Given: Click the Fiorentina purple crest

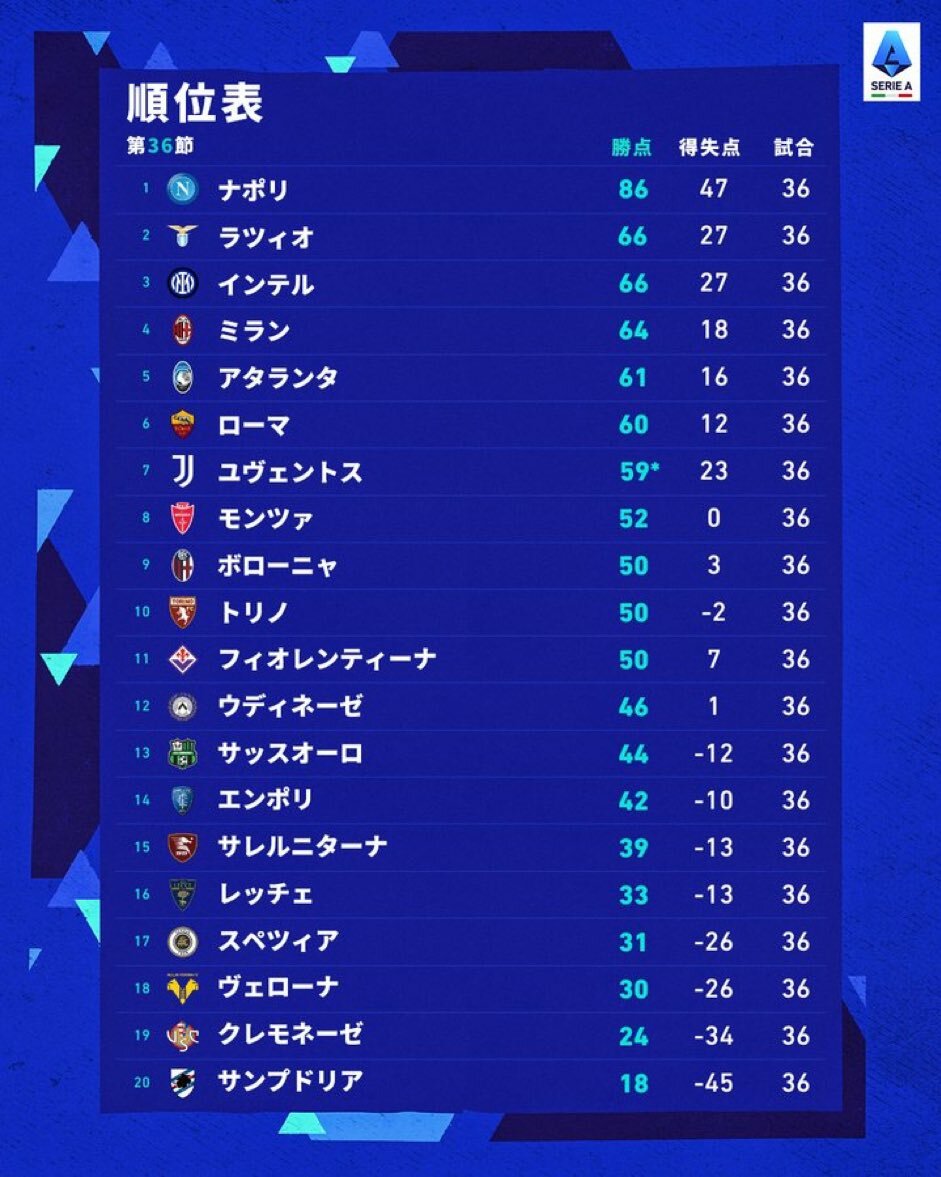Looking at the screenshot, I should [183, 659].
